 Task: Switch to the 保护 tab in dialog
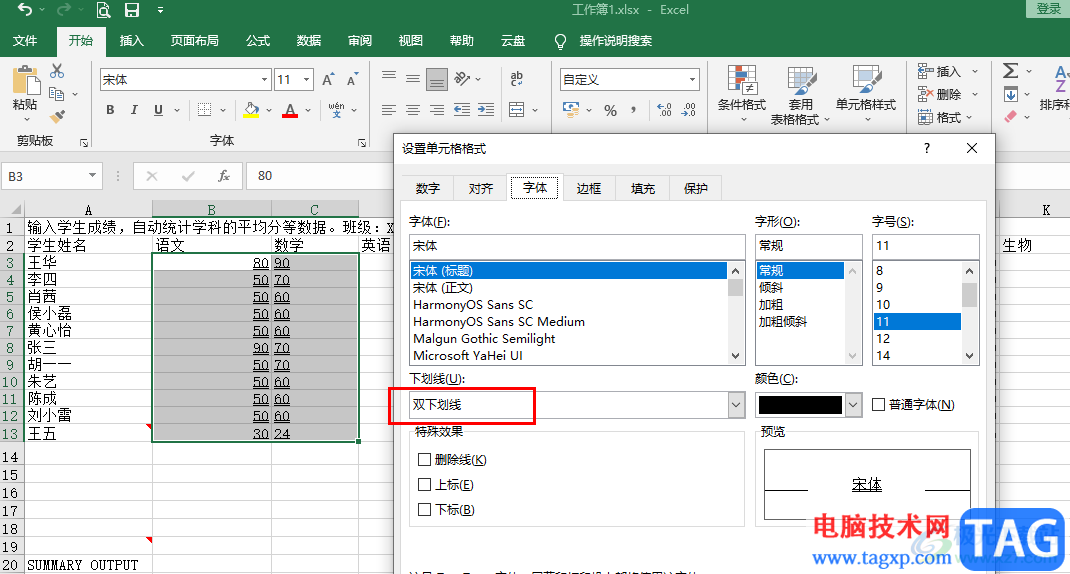click(x=695, y=188)
